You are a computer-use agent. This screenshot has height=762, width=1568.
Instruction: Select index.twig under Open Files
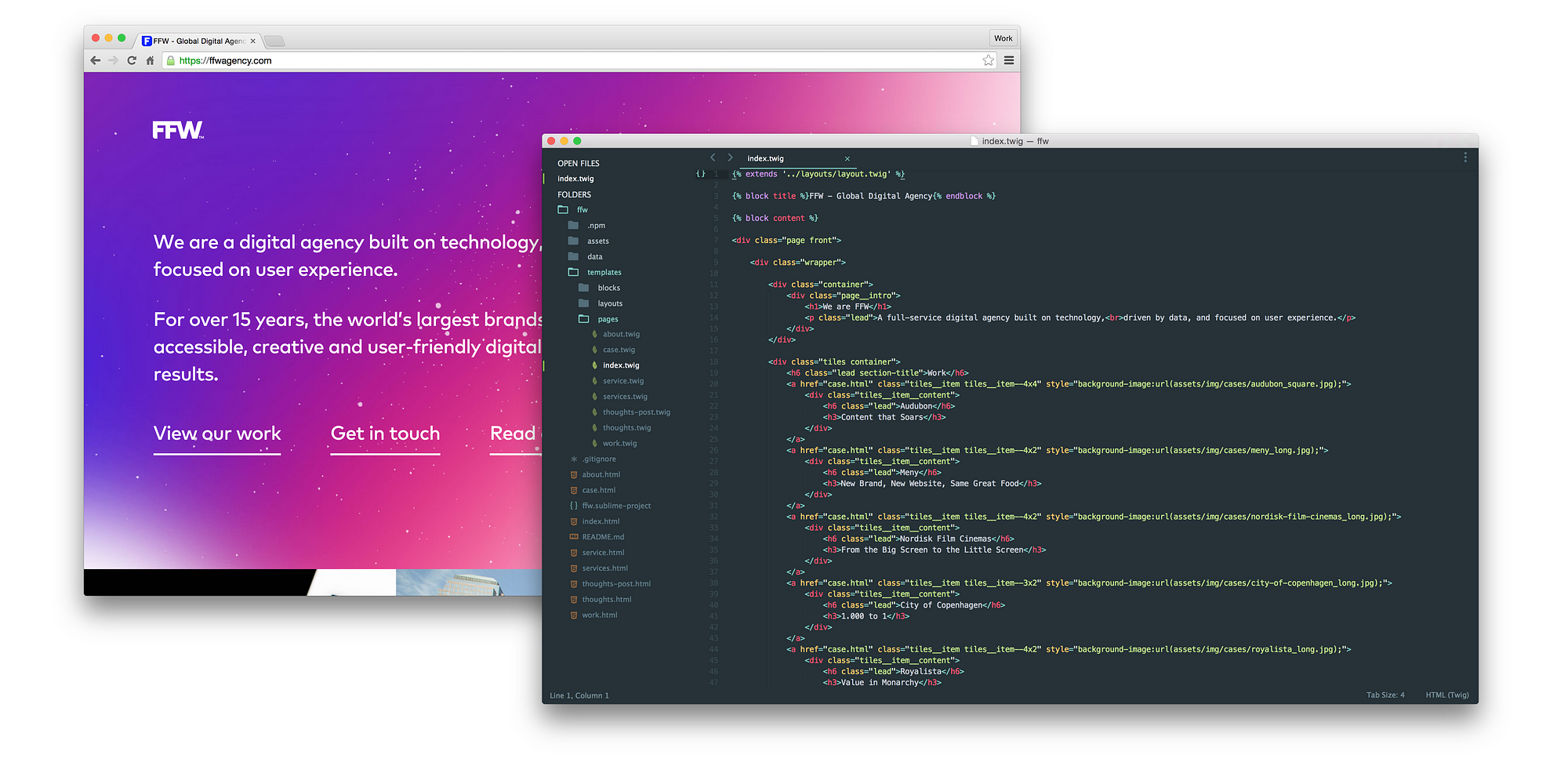[575, 179]
